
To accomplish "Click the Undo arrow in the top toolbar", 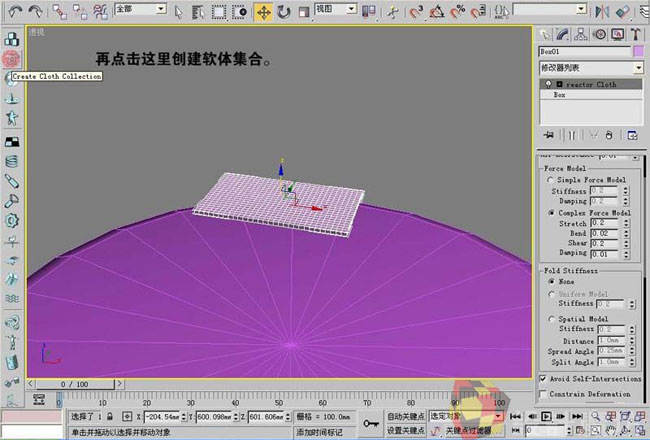I will point(15,11).
